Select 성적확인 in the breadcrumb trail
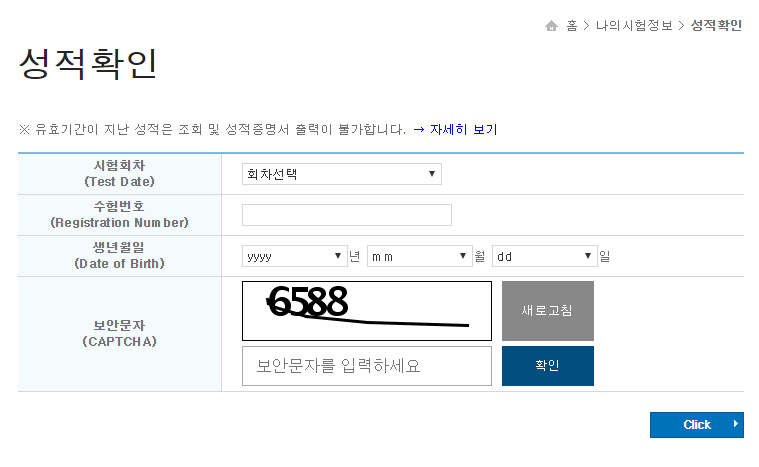 click(716, 26)
